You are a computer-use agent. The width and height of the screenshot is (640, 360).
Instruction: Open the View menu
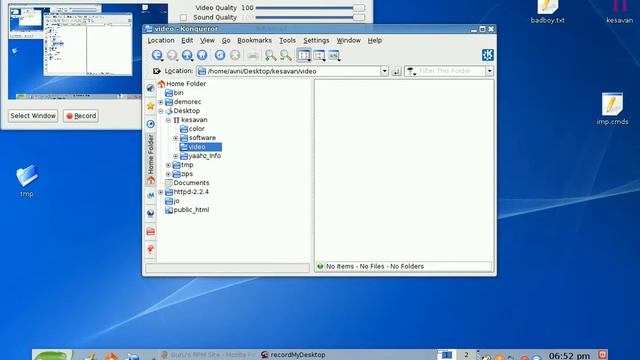click(207, 40)
